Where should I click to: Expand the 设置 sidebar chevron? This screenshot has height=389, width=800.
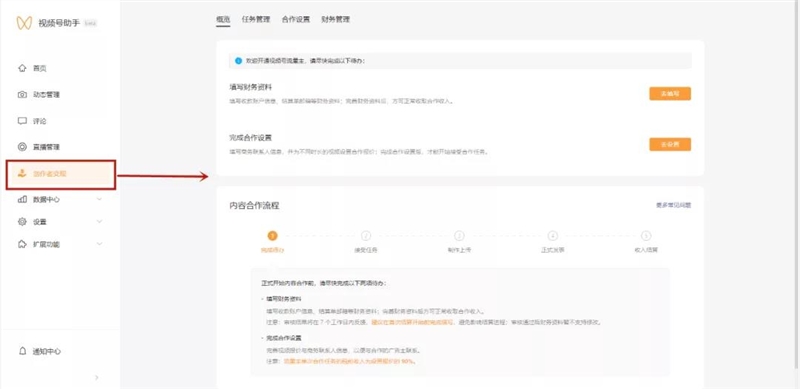point(99,222)
